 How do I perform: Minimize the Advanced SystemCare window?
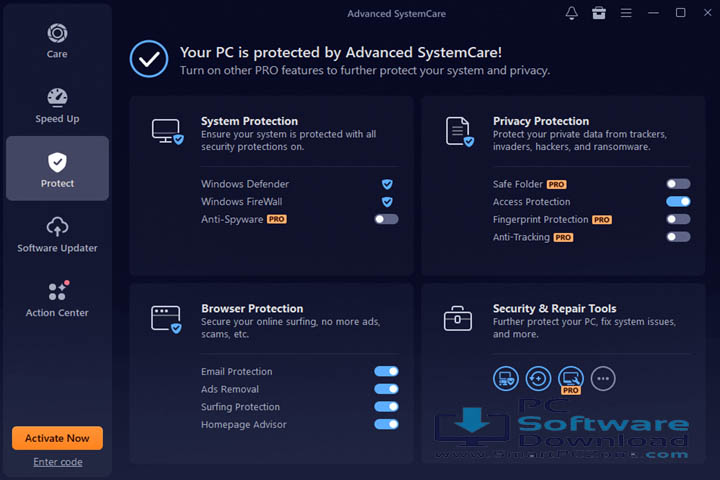coord(653,13)
